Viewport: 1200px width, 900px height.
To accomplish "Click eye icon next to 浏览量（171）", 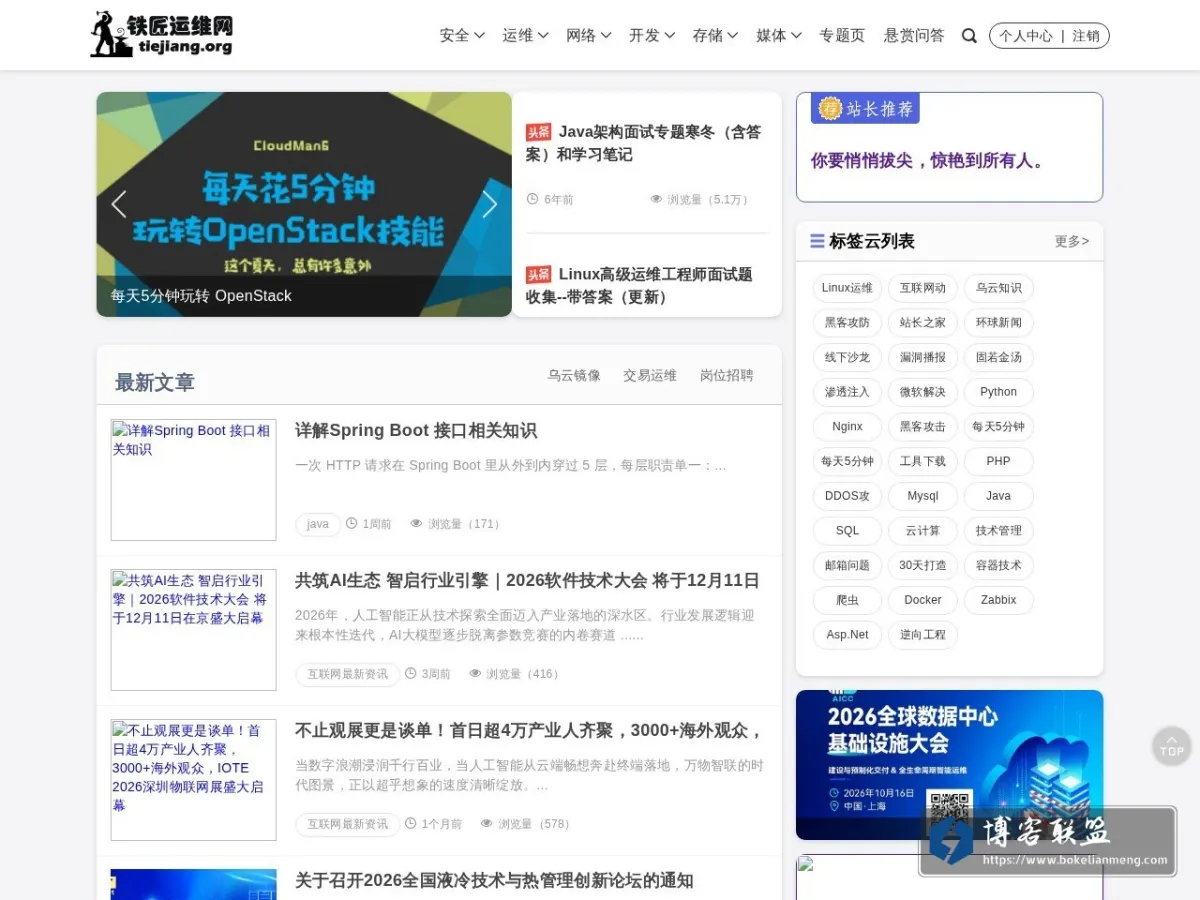I will pyautogui.click(x=416, y=523).
